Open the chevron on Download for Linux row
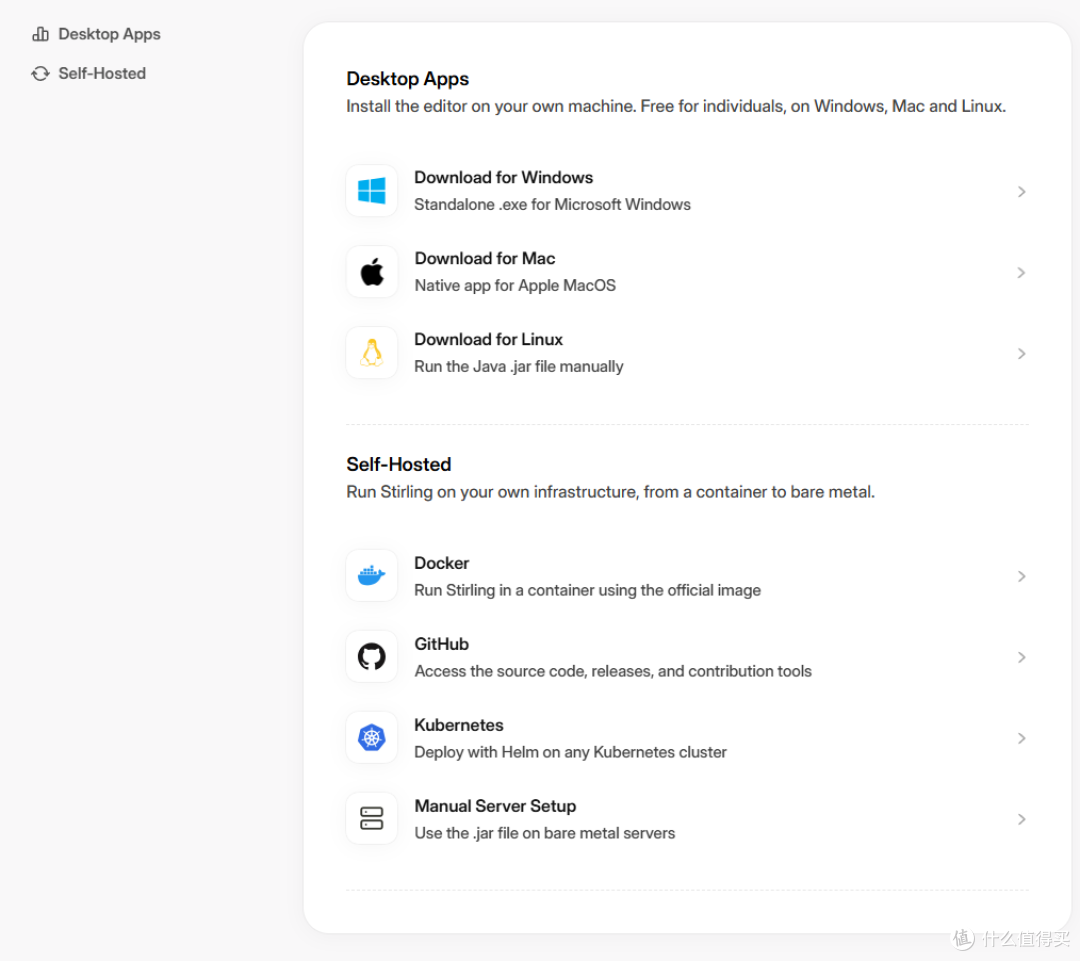1080x961 pixels. point(1021,353)
